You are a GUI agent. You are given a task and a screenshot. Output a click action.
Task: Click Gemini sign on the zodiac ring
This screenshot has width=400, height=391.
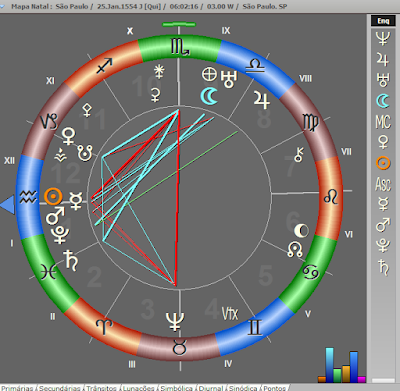click(254, 327)
